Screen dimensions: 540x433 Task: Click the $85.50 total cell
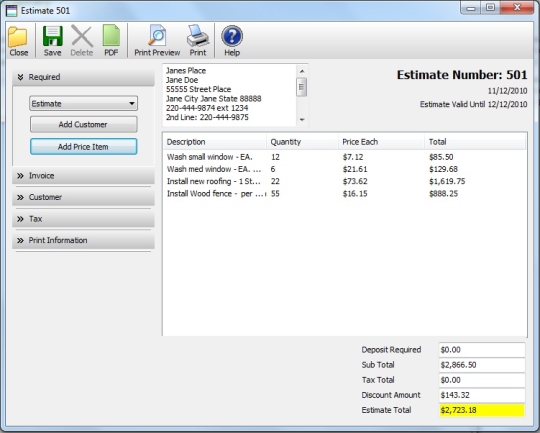[441, 157]
